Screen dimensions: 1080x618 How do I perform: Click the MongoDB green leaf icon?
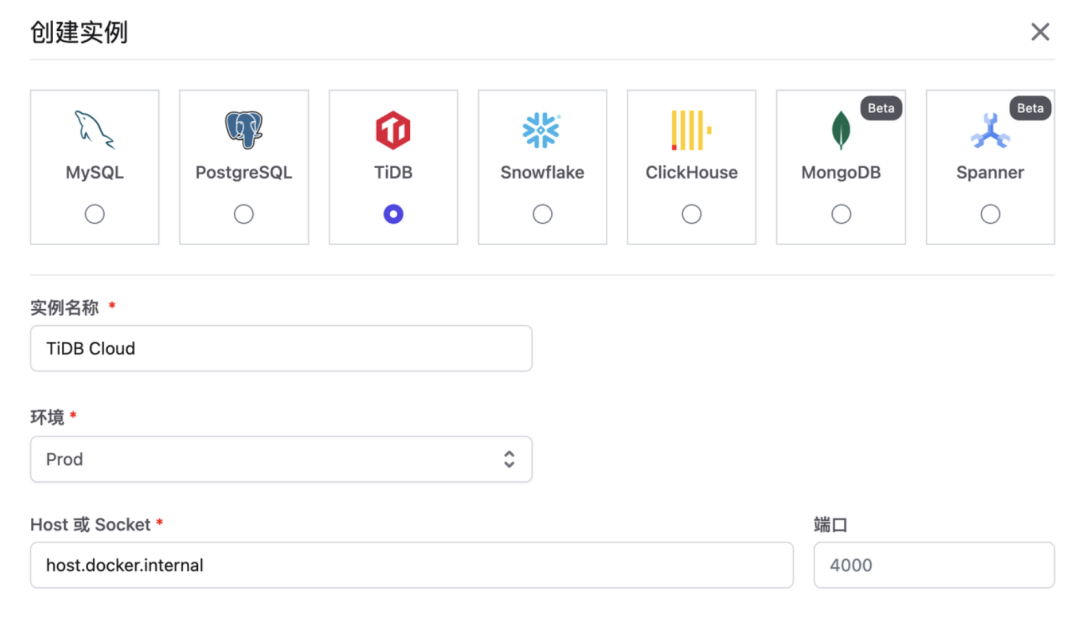(x=841, y=130)
